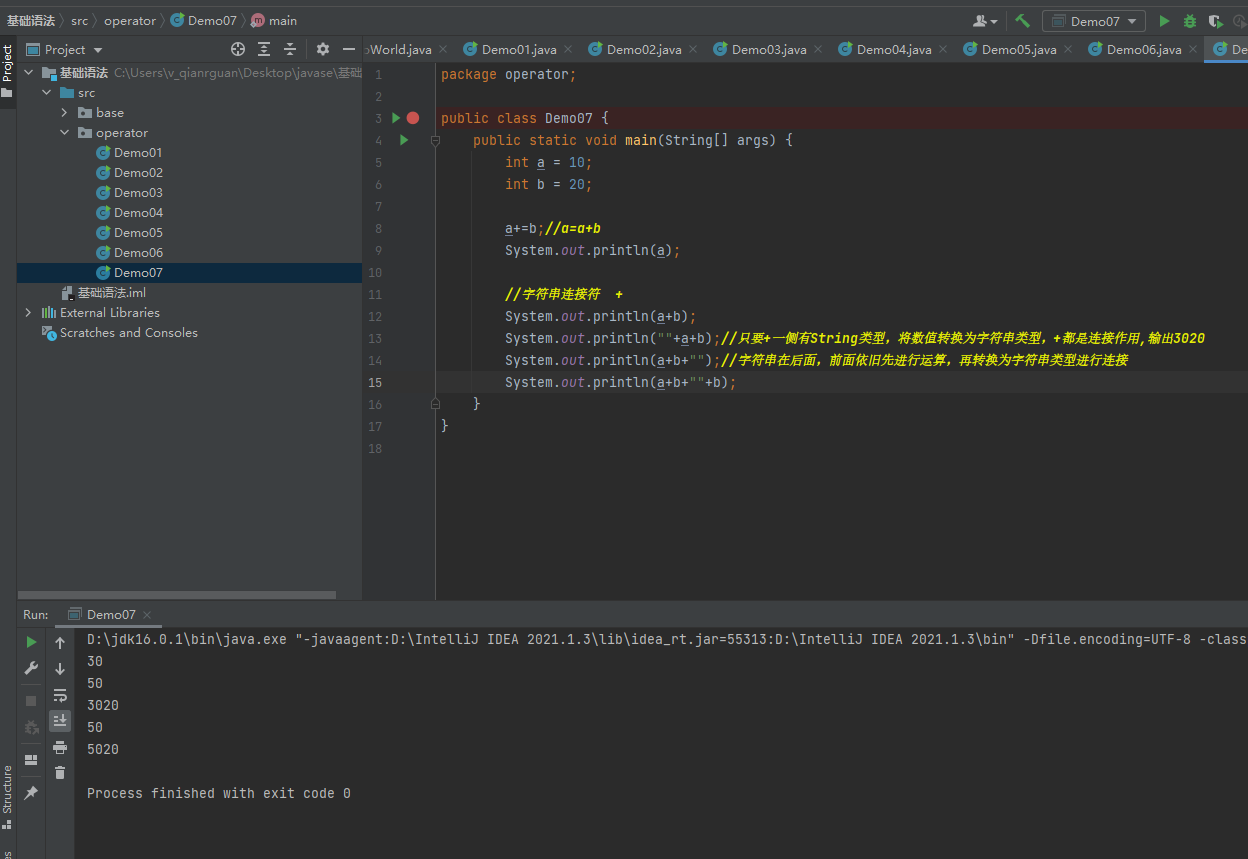Toggle scroll to end in console
1248x859 pixels.
point(60,721)
